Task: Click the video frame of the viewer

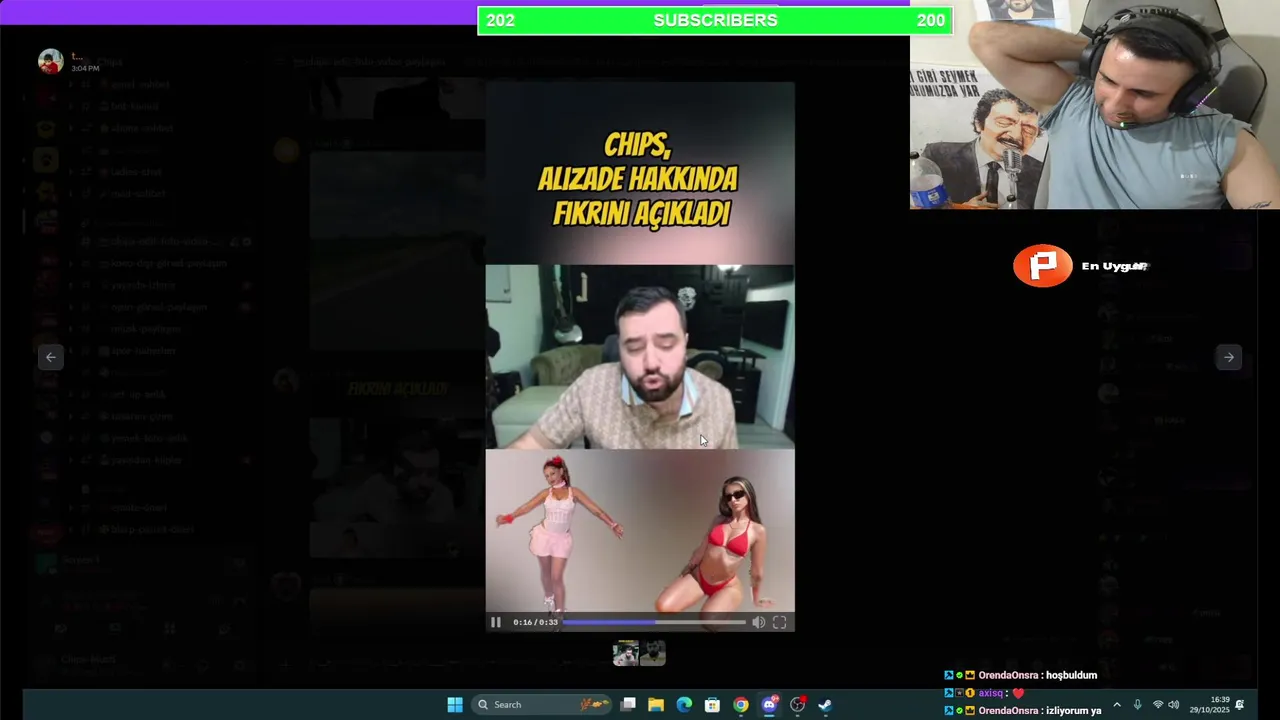Action: pyautogui.click(x=640, y=357)
